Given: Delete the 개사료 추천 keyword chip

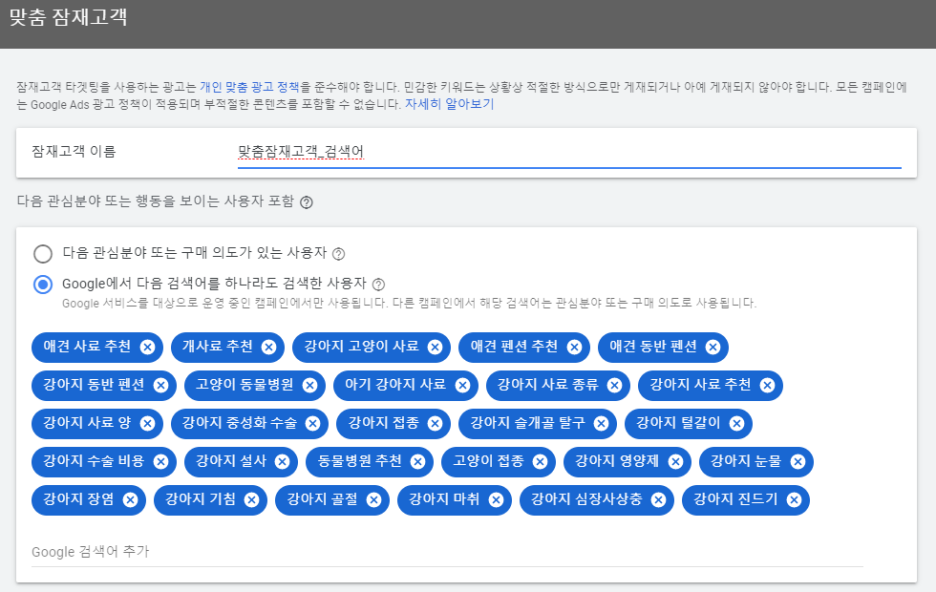Looking at the screenshot, I should click(267, 347).
